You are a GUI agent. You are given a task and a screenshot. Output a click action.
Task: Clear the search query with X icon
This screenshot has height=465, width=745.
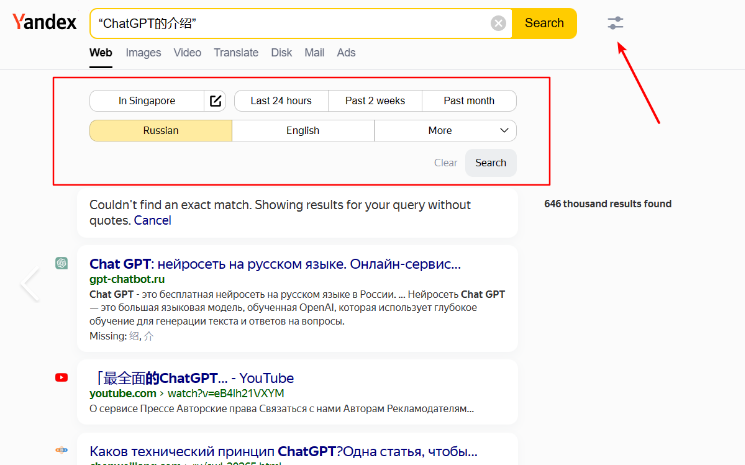click(x=498, y=23)
